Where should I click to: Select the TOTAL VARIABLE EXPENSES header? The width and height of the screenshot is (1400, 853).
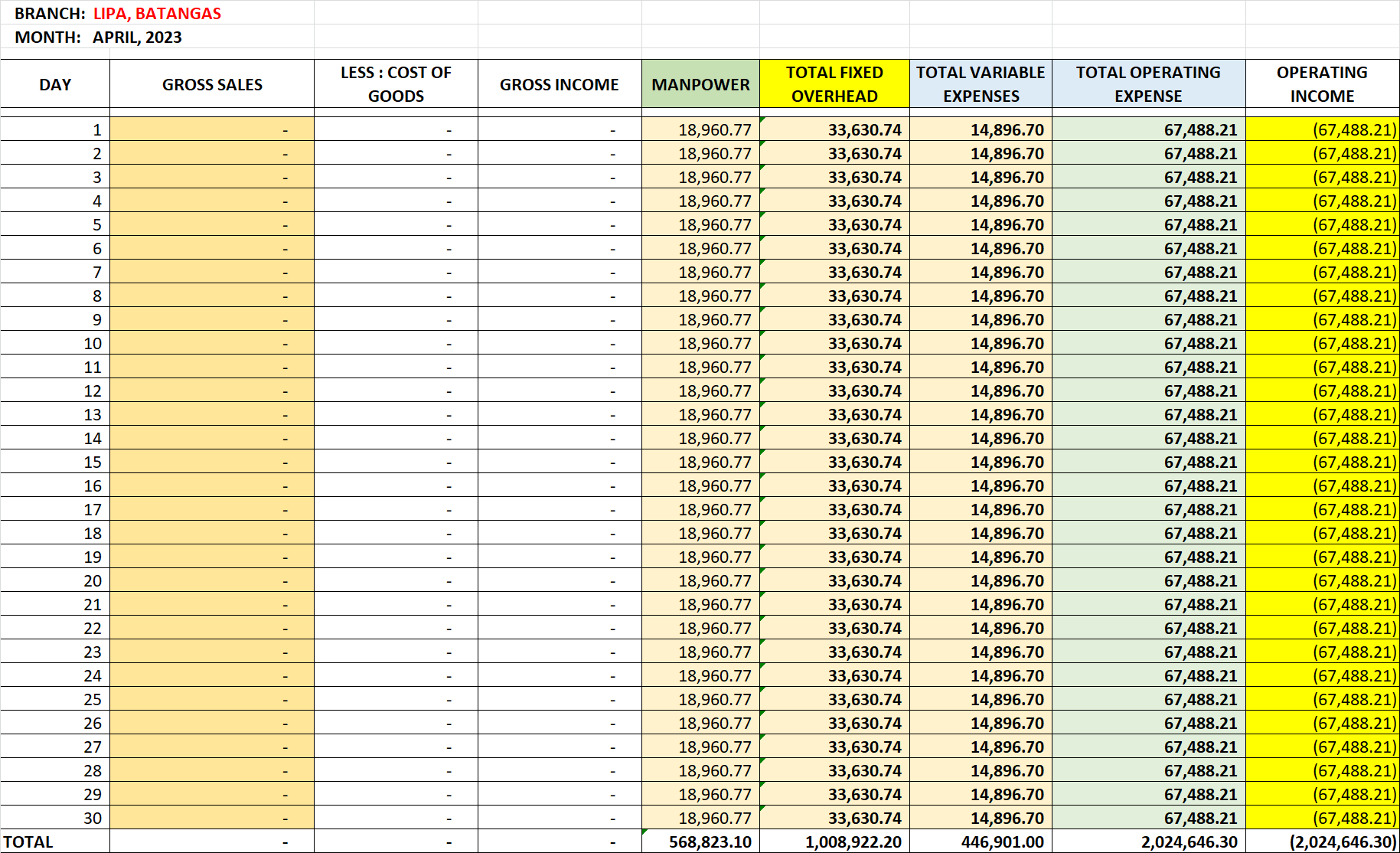(x=981, y=84)
